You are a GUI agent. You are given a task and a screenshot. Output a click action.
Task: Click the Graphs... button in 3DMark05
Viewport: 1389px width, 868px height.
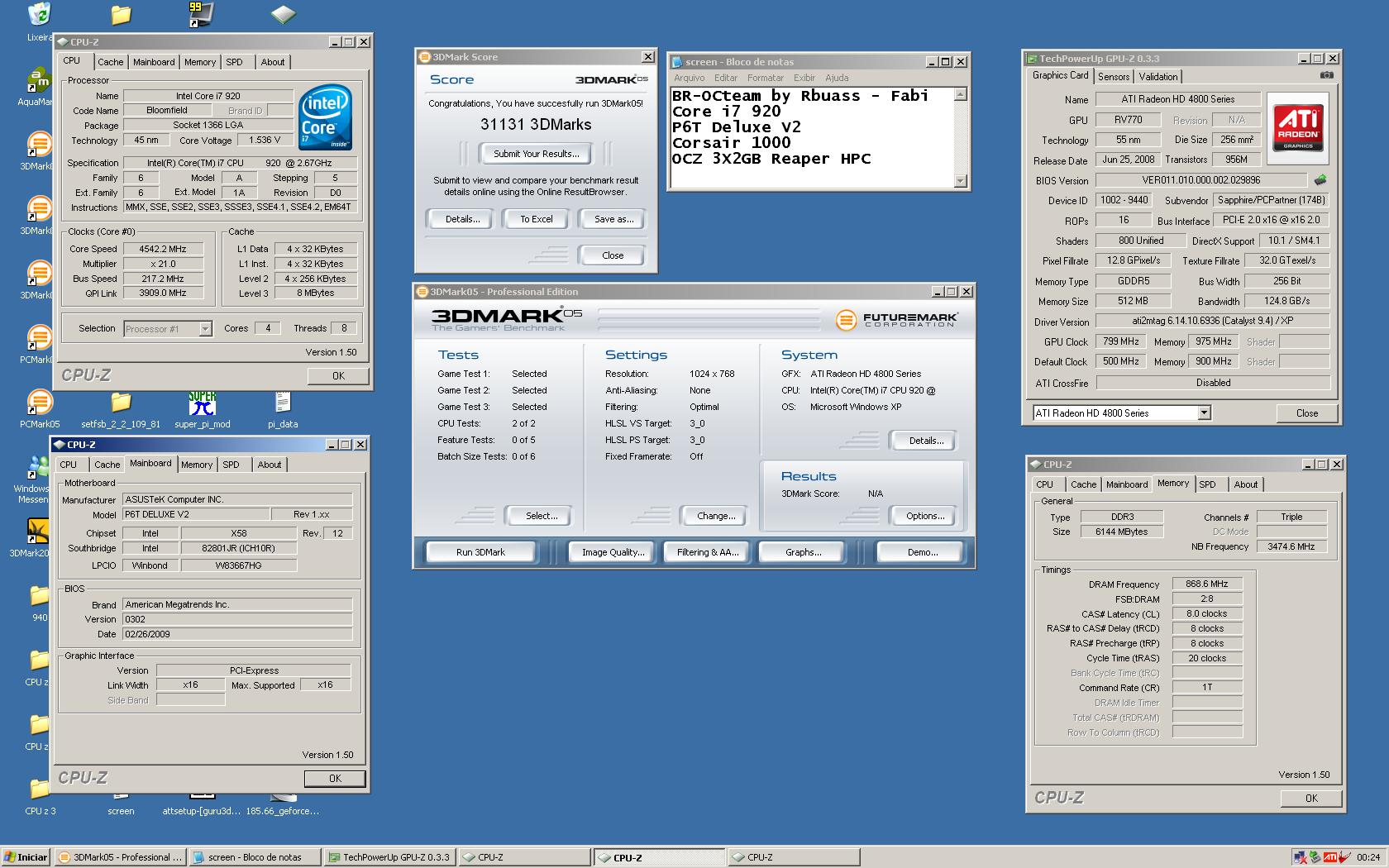coord(803,552)
